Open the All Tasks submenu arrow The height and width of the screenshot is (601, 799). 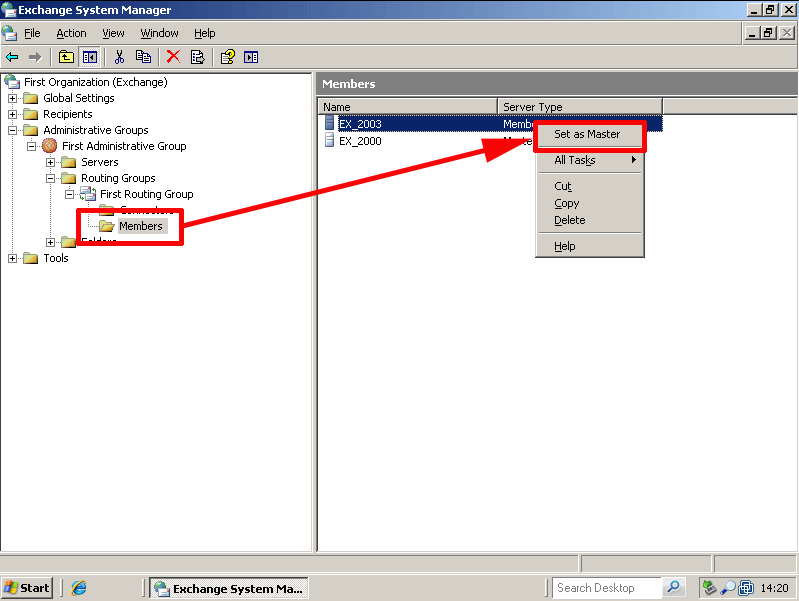(633, 160)
